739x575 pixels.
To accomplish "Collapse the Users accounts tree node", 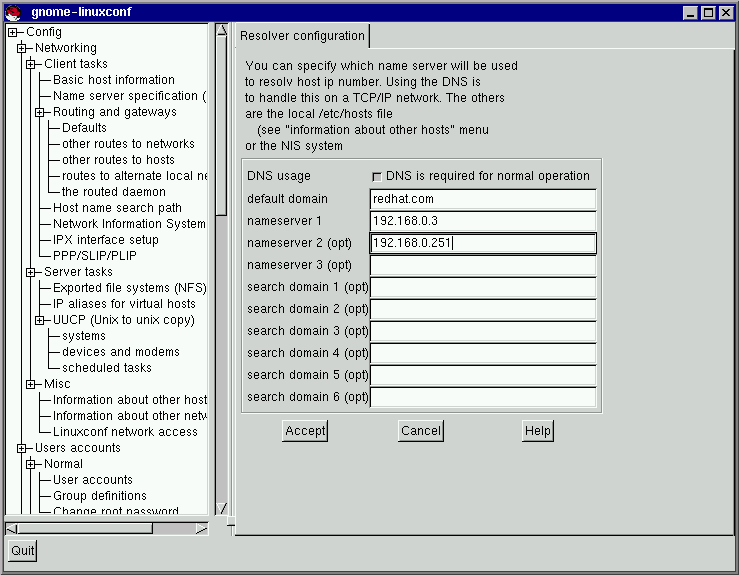I will [x=21, y=448].
